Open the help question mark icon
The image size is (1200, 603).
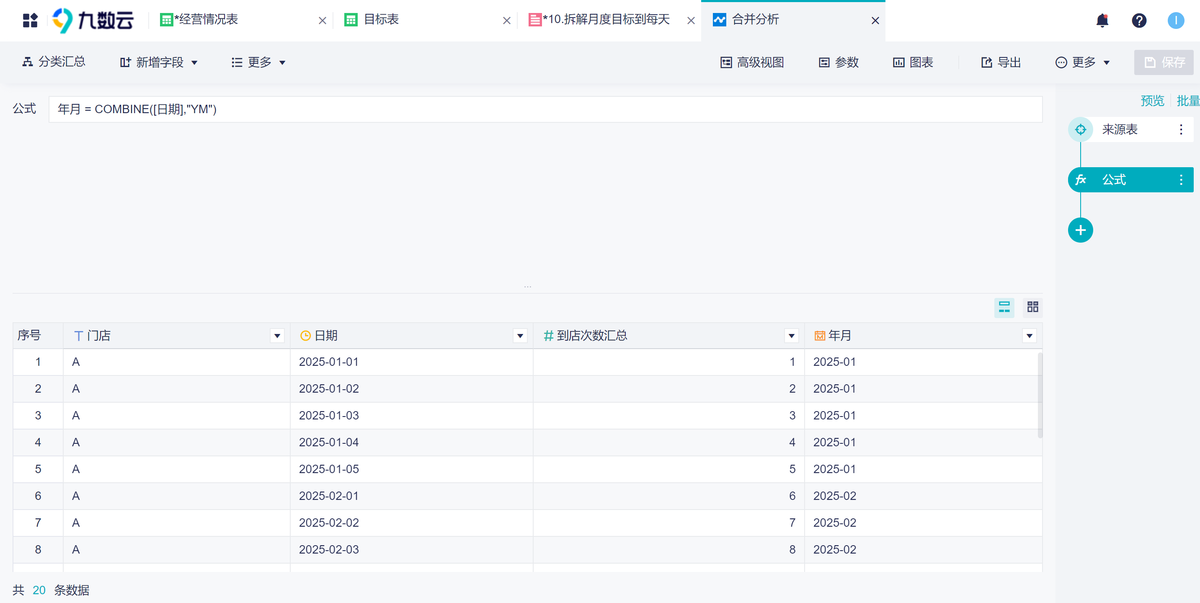[1139, 19]
